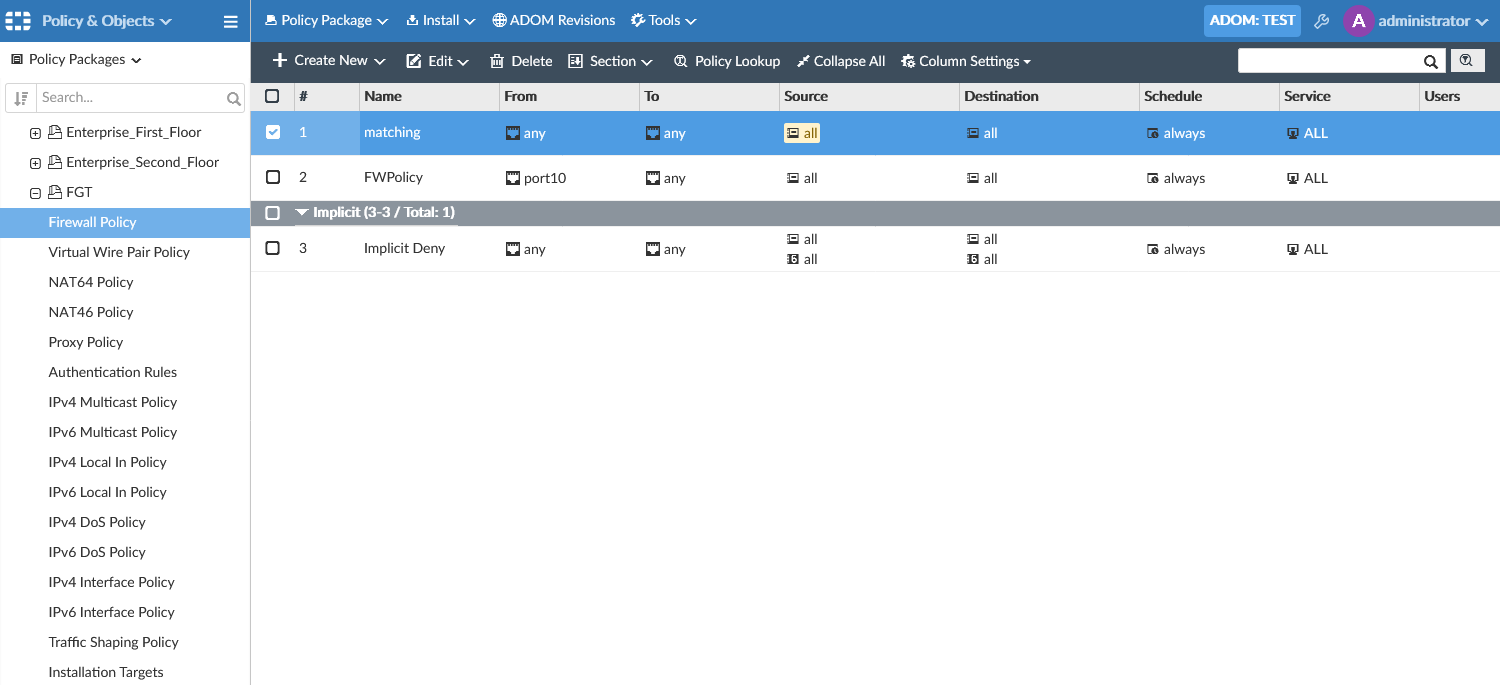Click the schedule clock icon in FWPolicy row
The height and width of the screenshot is (685, 1500).
tap(1153, 178)
